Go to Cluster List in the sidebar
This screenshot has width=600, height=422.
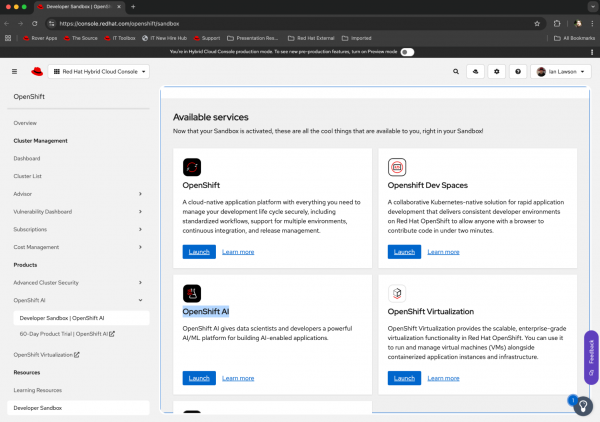point(28,176)
